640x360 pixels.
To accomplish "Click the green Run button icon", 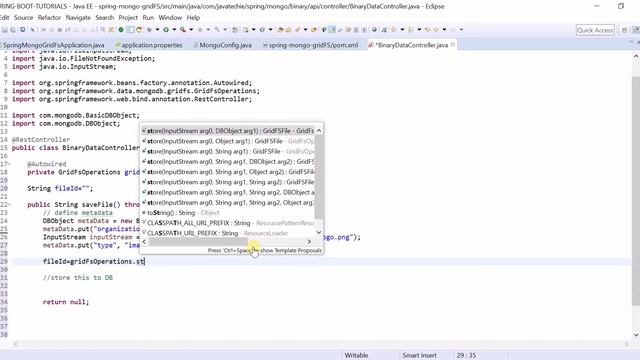I will [166, 30].
